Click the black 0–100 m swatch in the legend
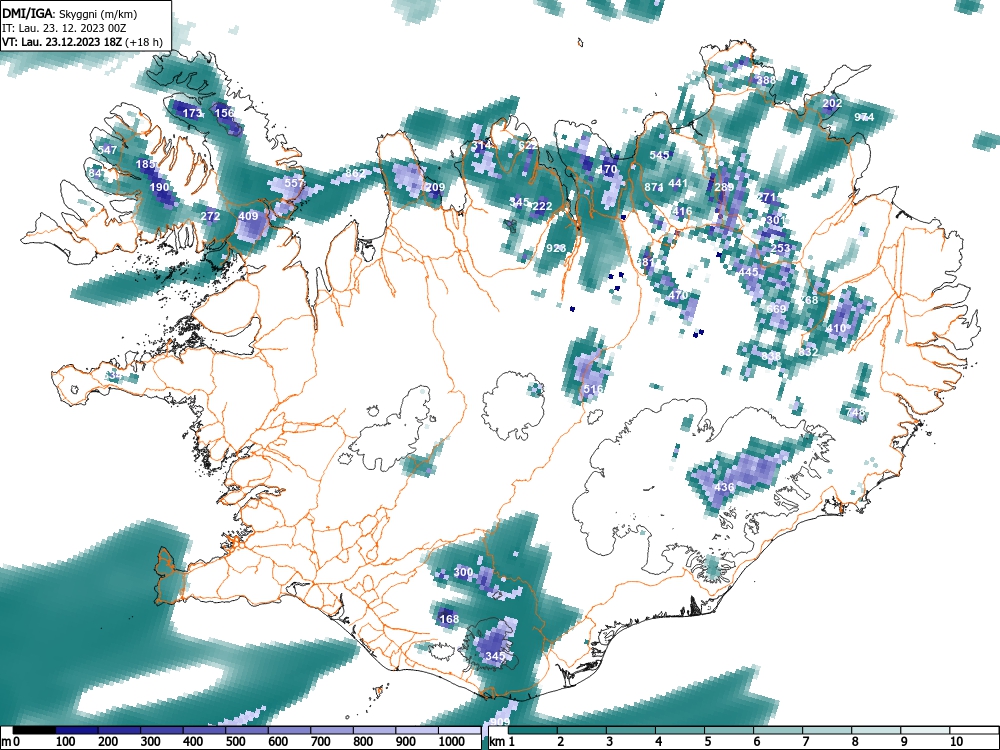The height and width of the screenshot is (750, 1000). [x=34, y=730]
